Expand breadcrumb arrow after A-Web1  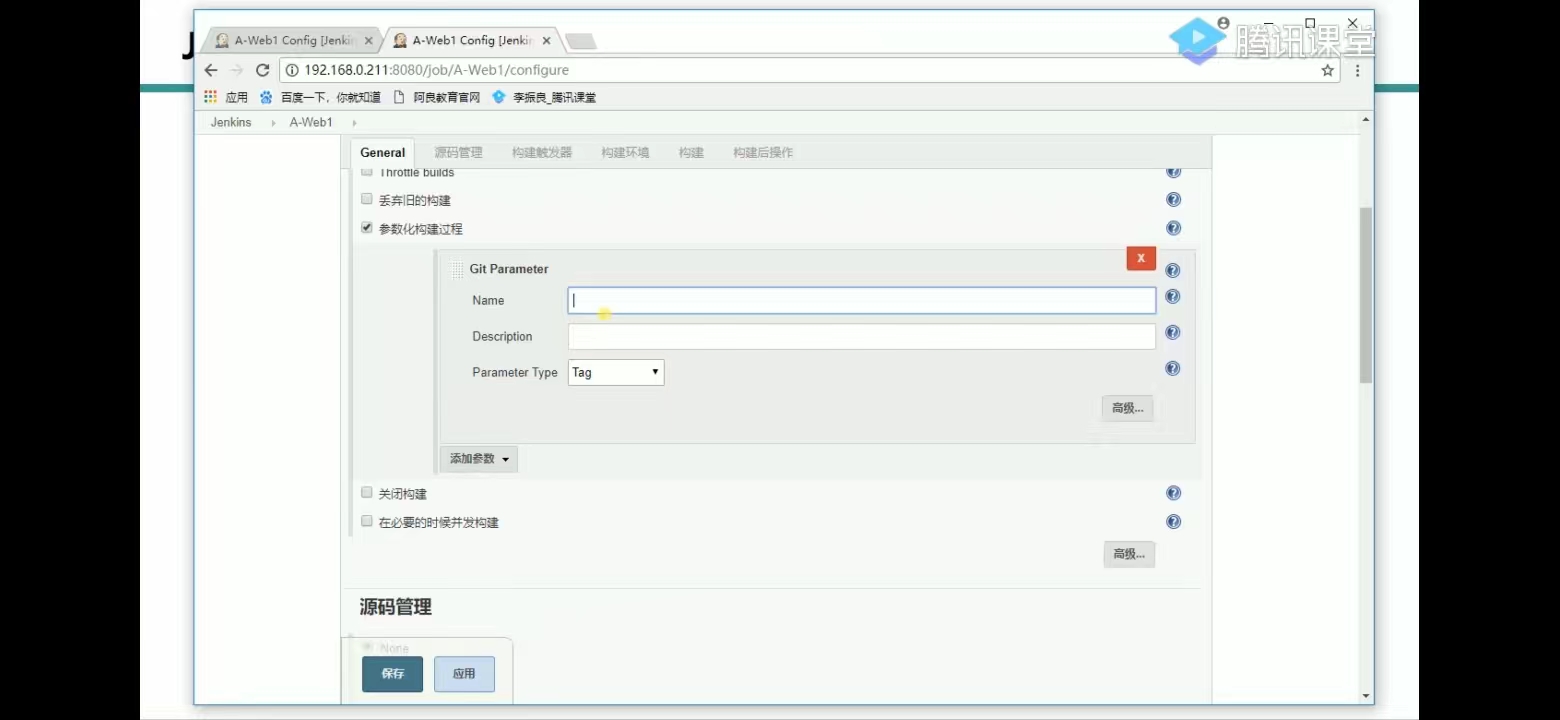click(x=354, y=122)
